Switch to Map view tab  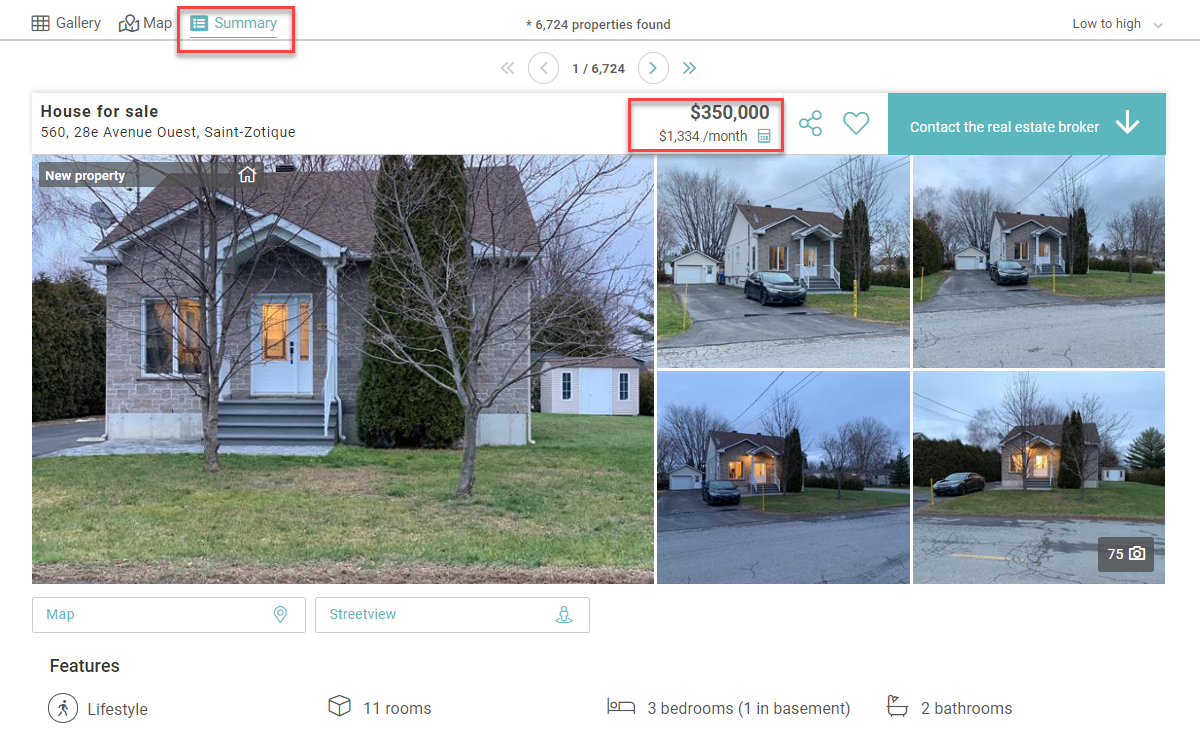pos(146,23)
